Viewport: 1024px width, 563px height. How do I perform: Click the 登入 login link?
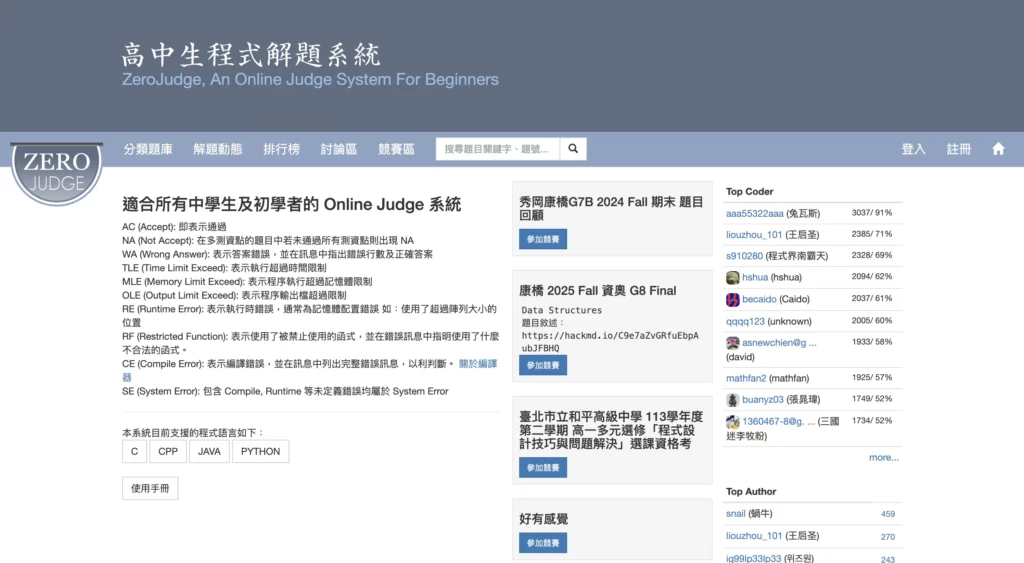(913, 149)
